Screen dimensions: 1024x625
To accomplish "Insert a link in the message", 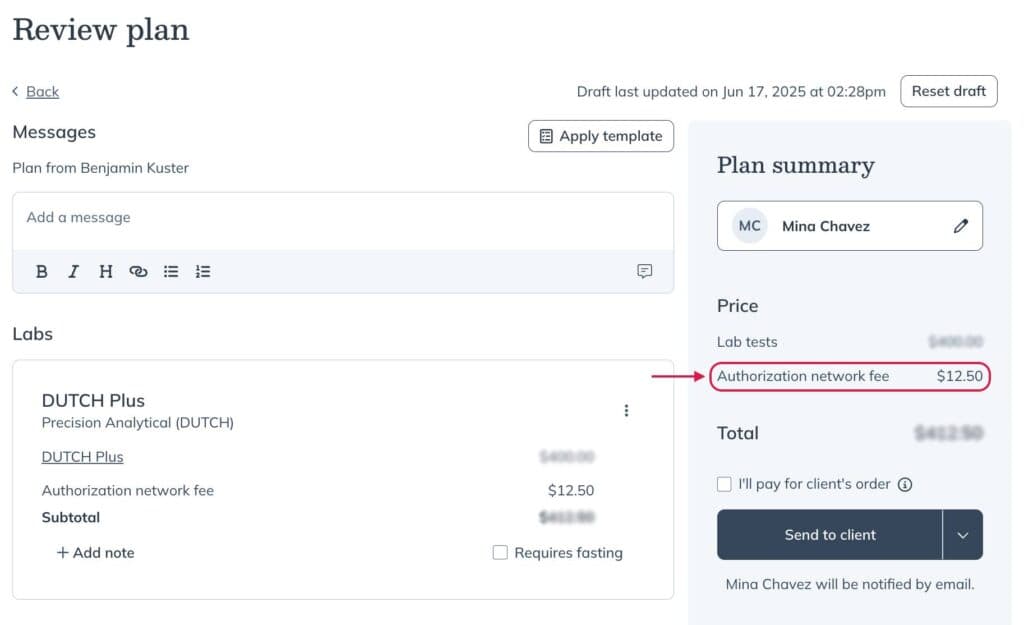I will [x=138, y=272].
